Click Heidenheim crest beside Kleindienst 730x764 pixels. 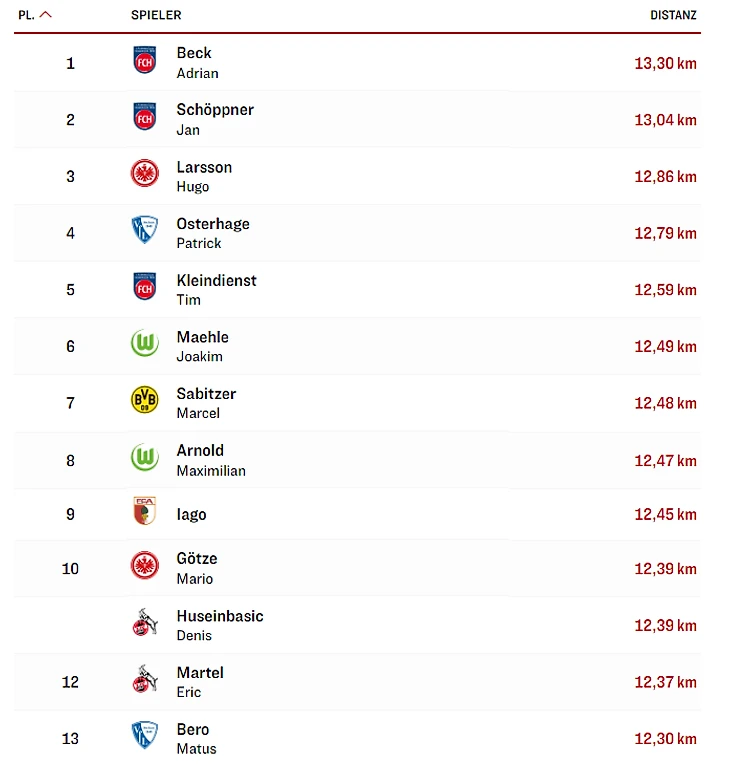tap(145, 289)
